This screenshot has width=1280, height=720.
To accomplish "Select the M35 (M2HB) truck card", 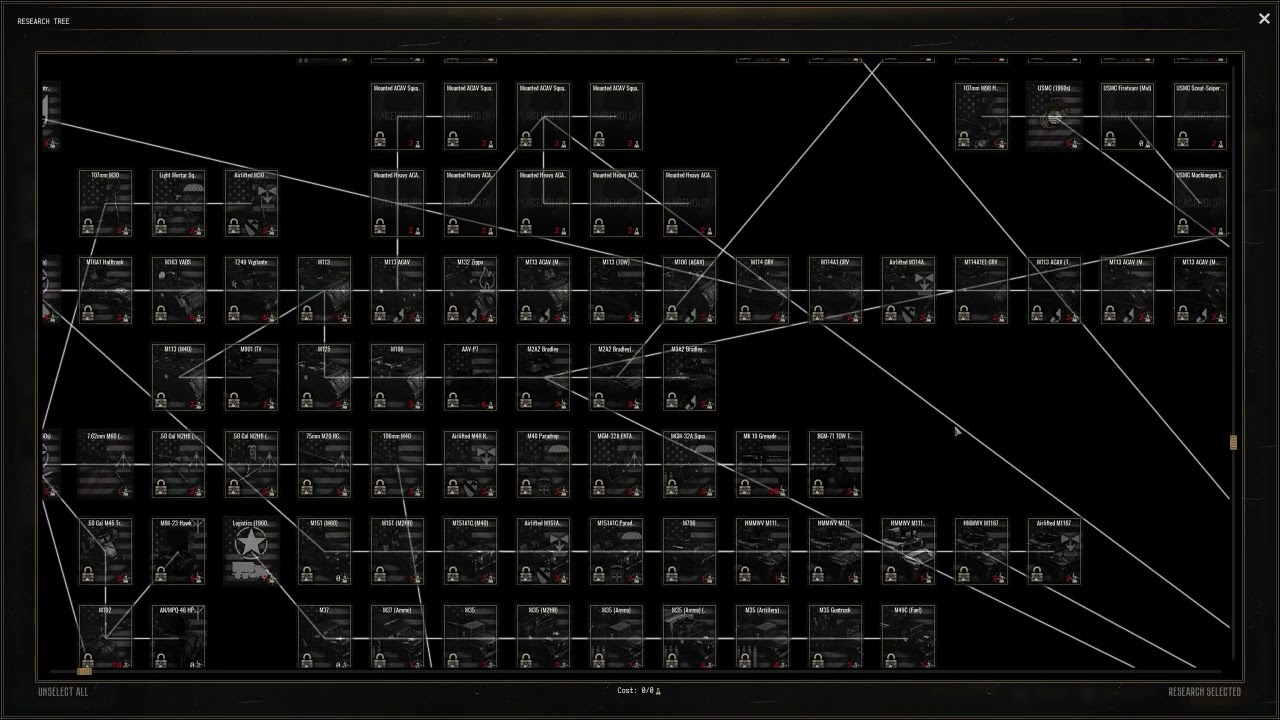I will (543, 637).
